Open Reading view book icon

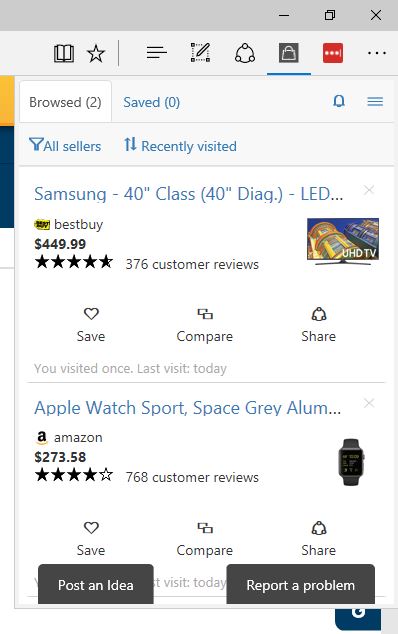click(64, 53)
